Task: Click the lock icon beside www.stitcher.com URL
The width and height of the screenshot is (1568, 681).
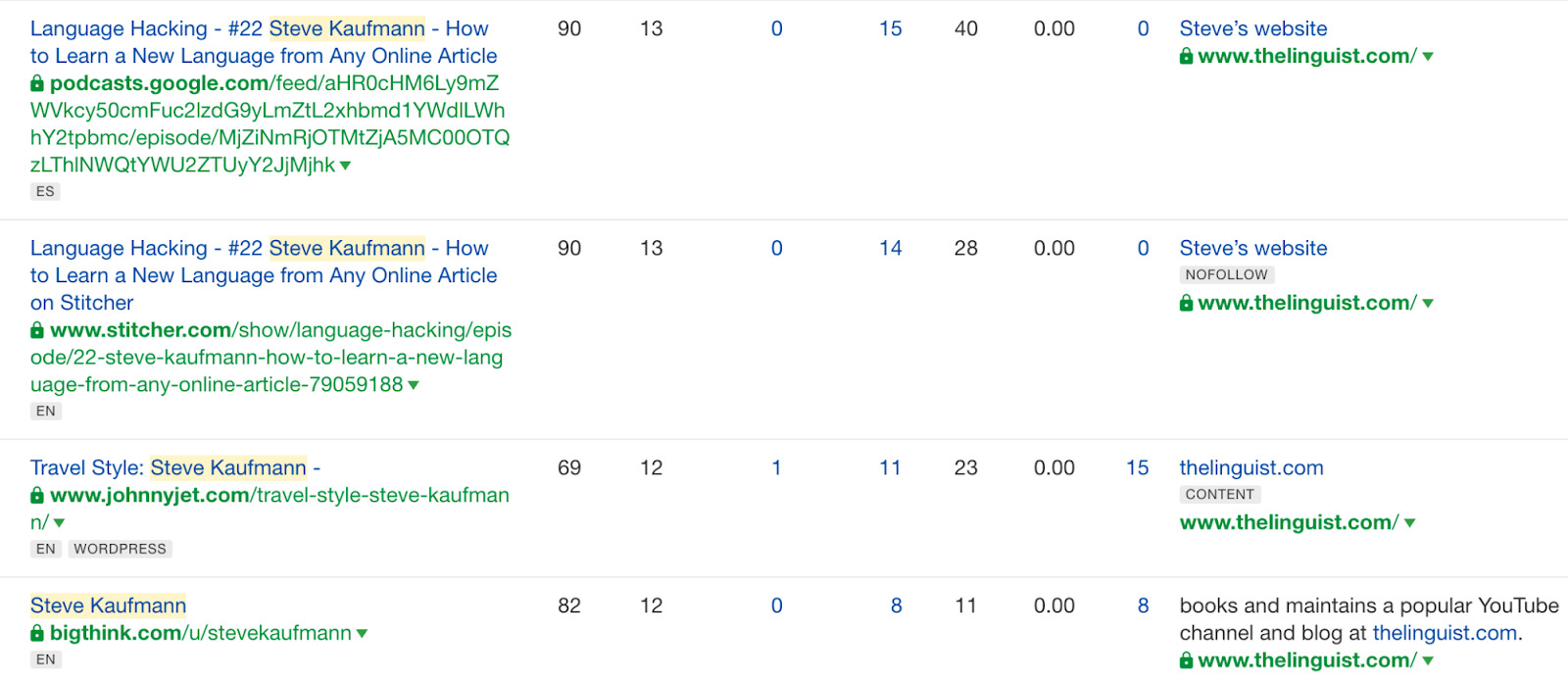Action: point(37,331)
